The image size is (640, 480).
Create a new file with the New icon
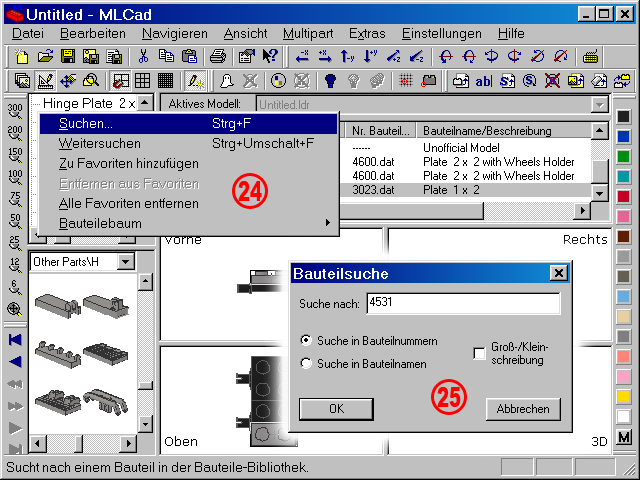(22, 56)
